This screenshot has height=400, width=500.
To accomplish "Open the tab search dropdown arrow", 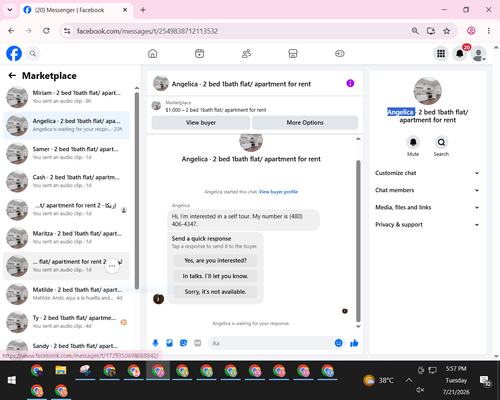I will pyautogui.click(x=10, y=10).
